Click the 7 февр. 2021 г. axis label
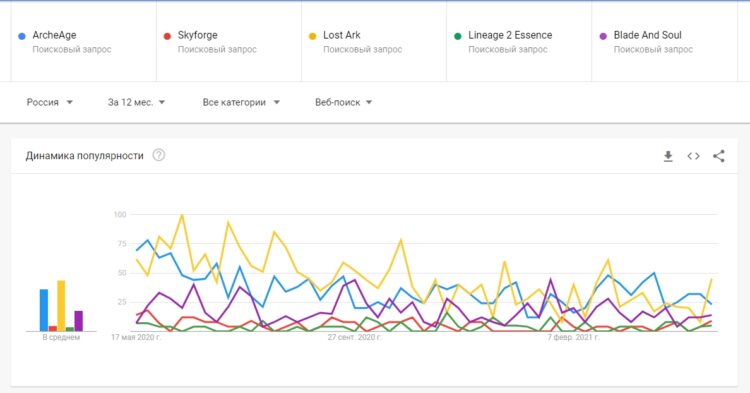The width and height of the screenshot is (750, 393). (x=573, y=338)
